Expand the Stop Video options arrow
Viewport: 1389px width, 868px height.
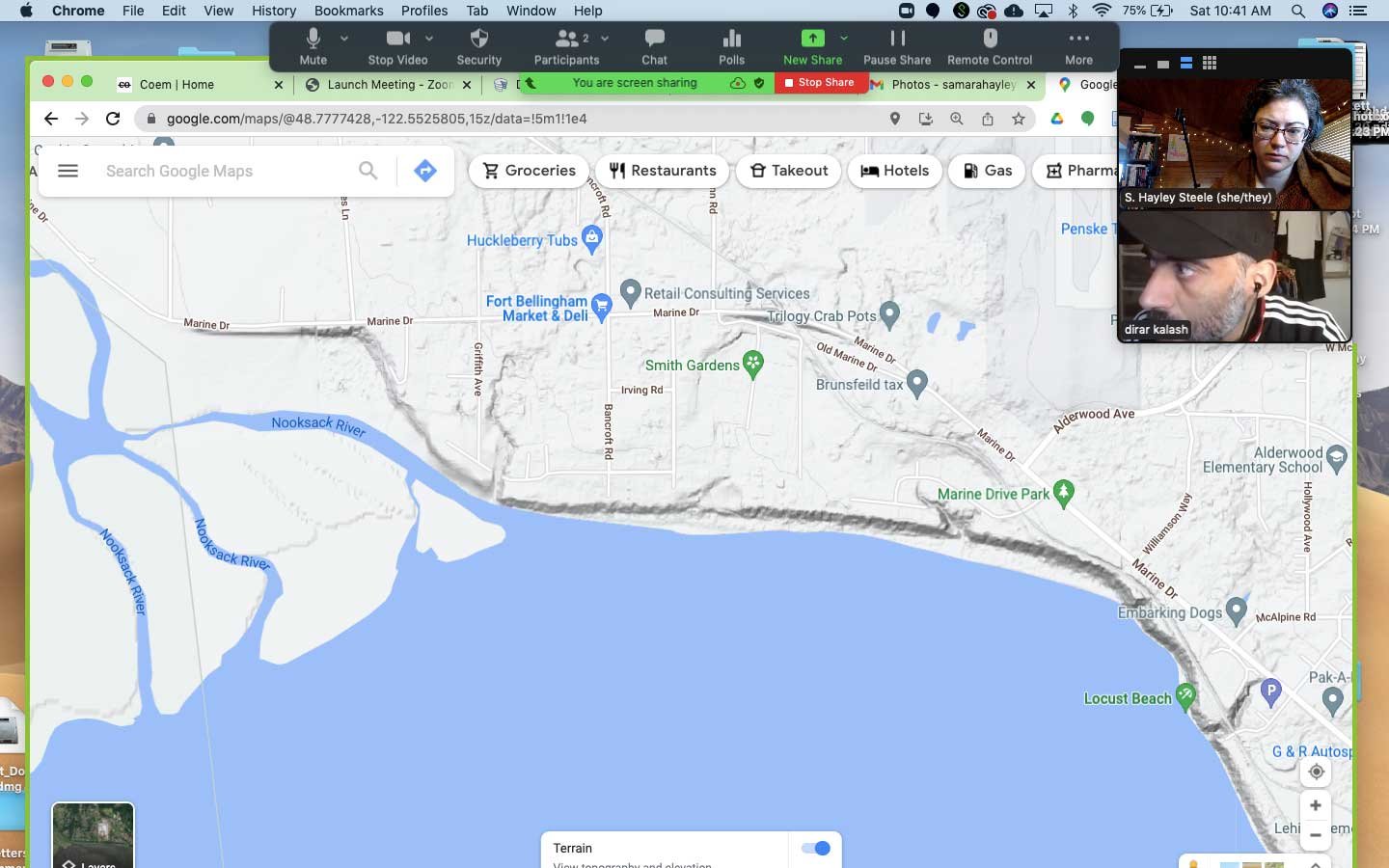[x=429, y=39]
